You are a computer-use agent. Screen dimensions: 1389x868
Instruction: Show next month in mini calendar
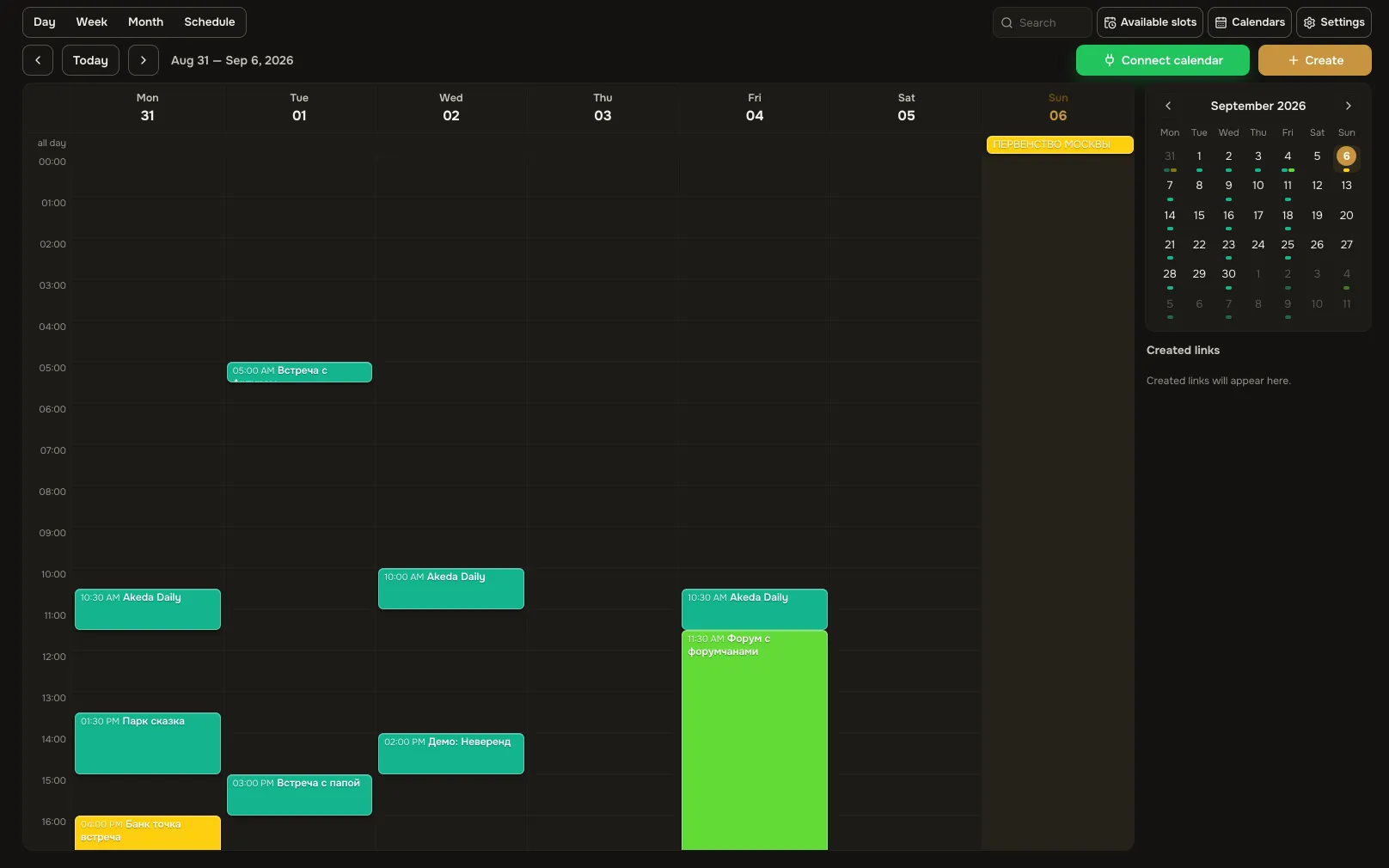point(1348,106)
